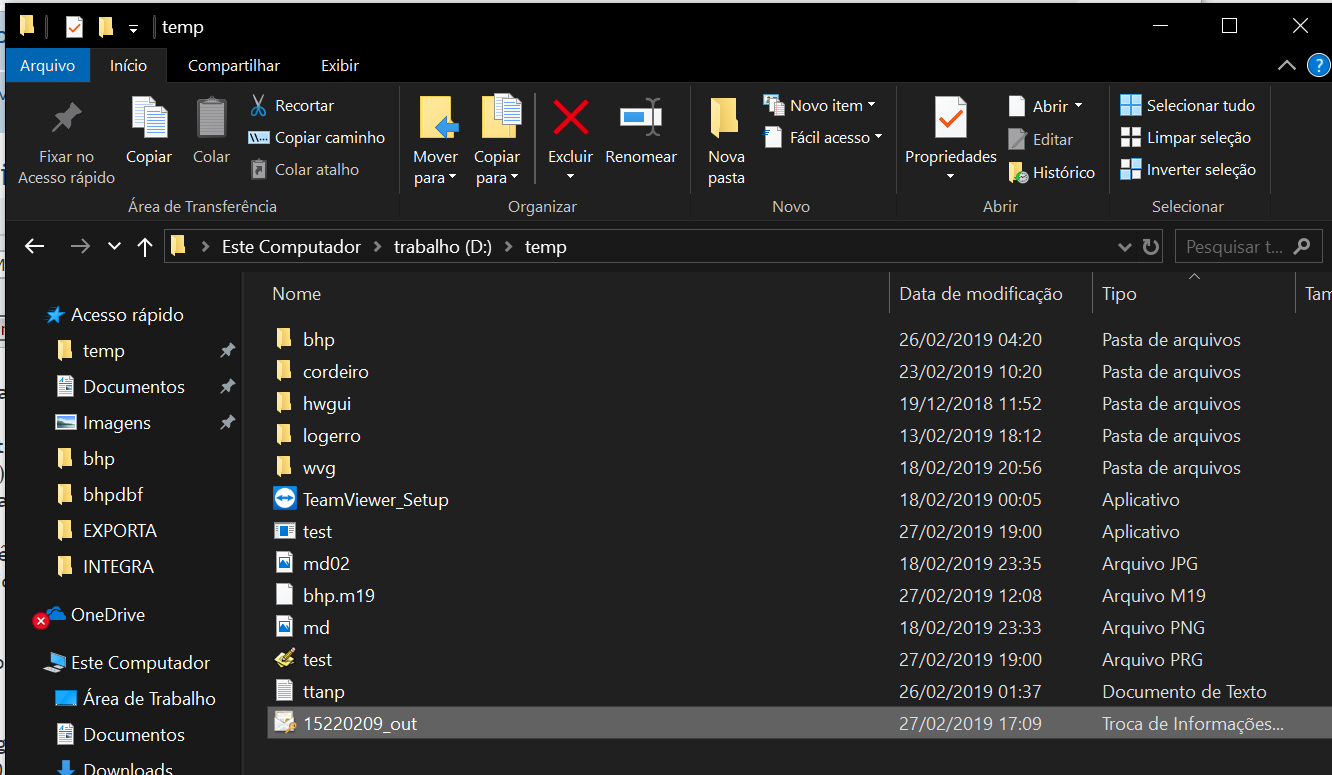1332x775 pixels.
Task: Click the blue help question mark icon
Action: 1319,66
